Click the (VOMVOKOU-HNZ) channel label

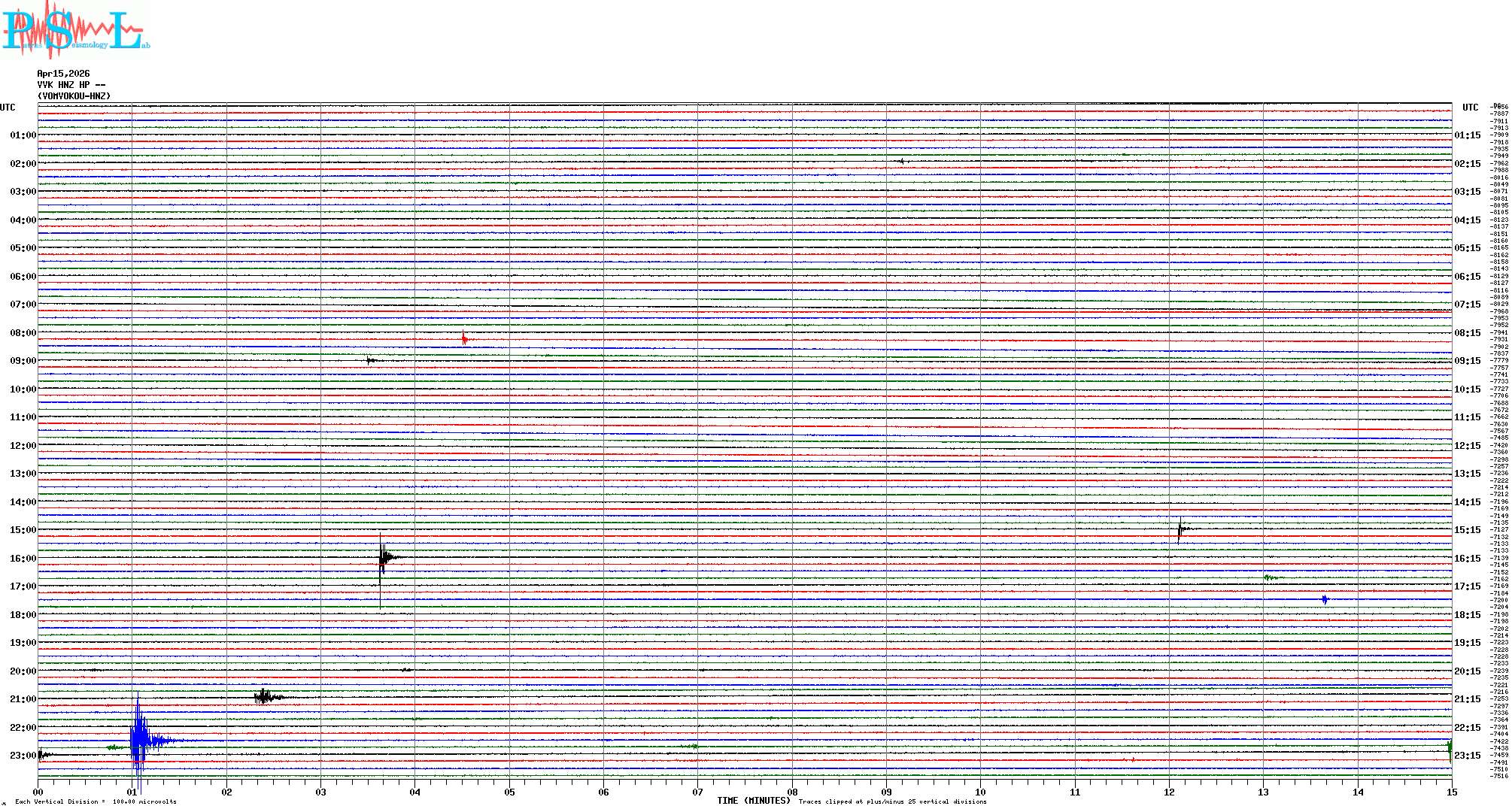click(74, 96)
